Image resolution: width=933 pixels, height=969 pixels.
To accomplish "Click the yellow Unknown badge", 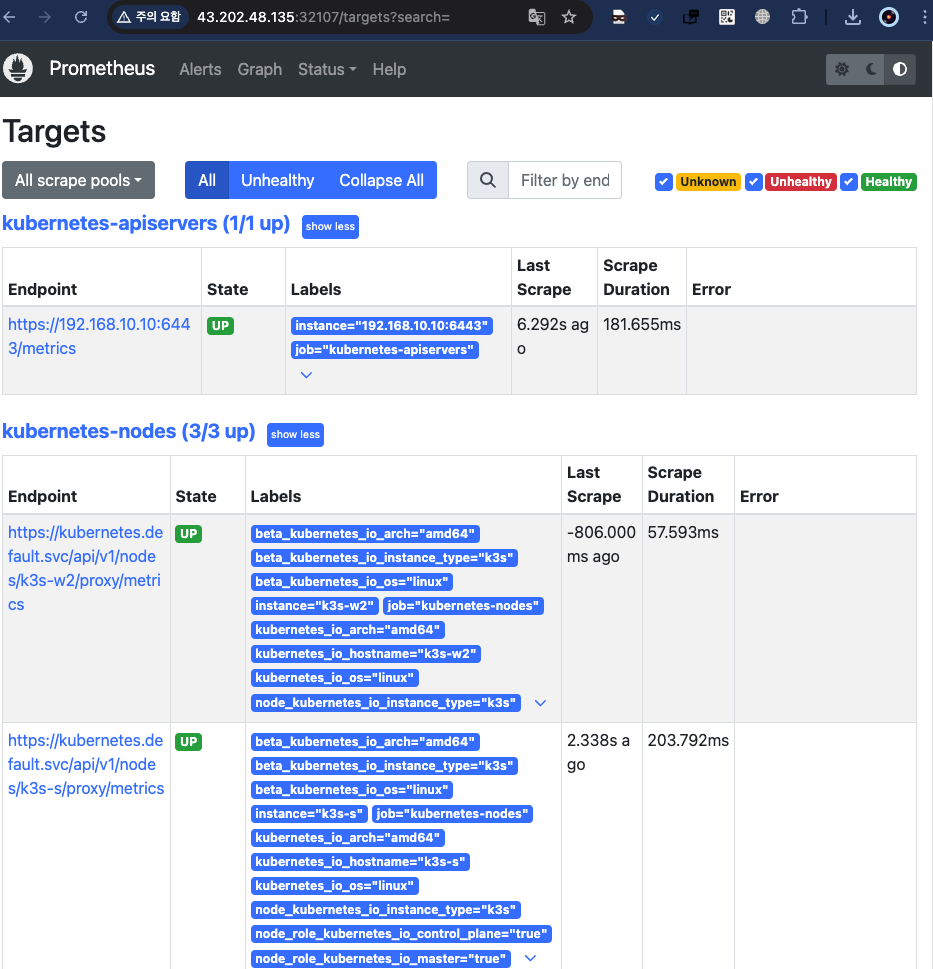I will [x=708, y=182].
